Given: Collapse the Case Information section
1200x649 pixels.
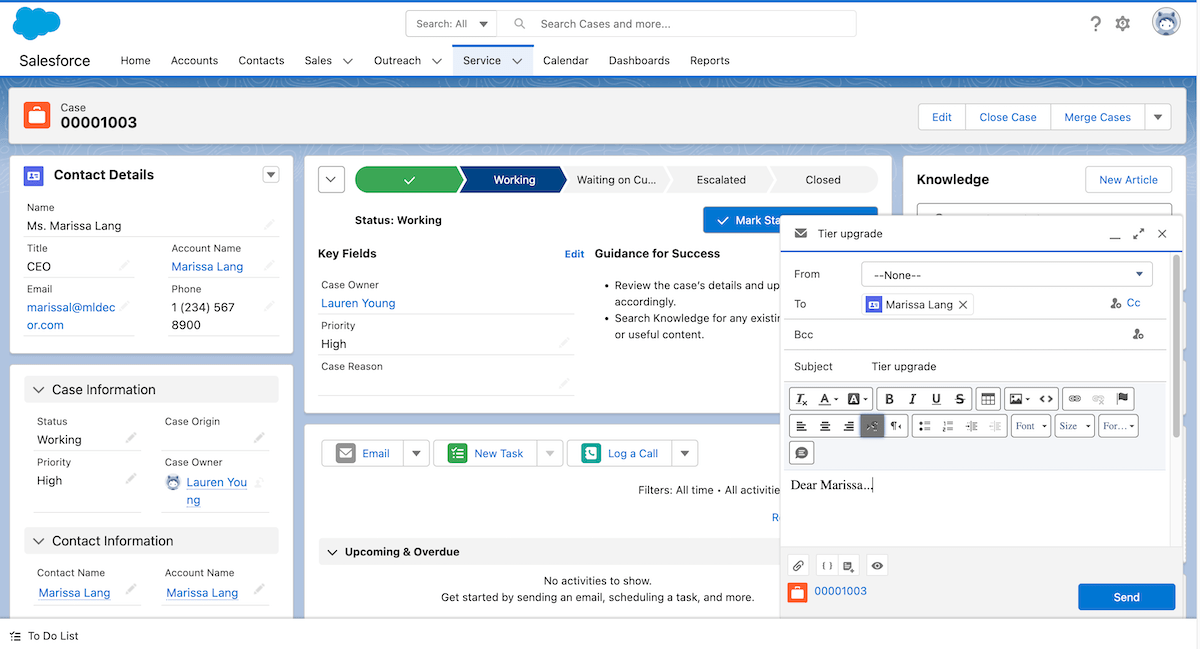Looking at the screenshot, I should (40, 390).
